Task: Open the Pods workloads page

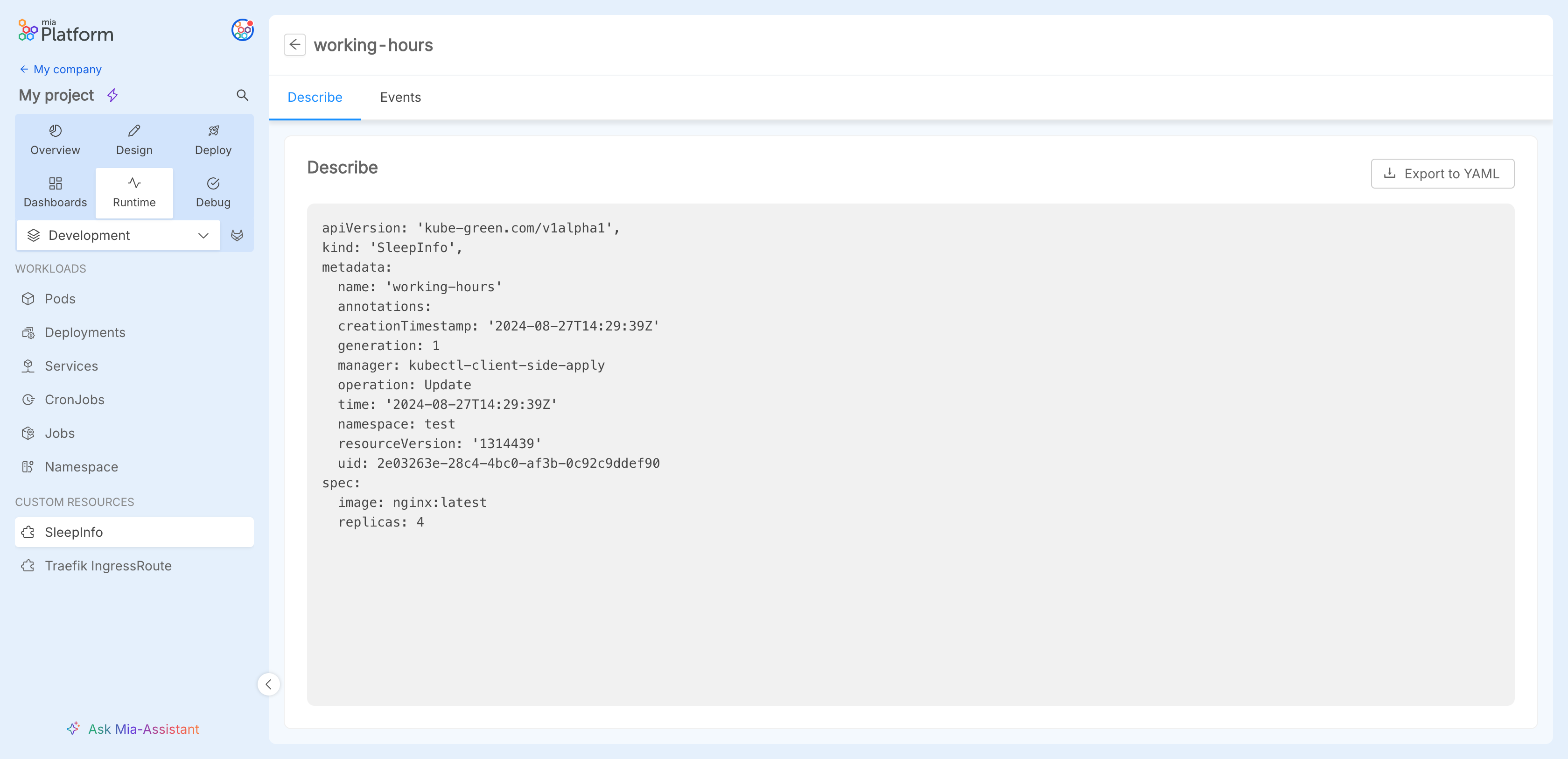Action: (60, 299)
